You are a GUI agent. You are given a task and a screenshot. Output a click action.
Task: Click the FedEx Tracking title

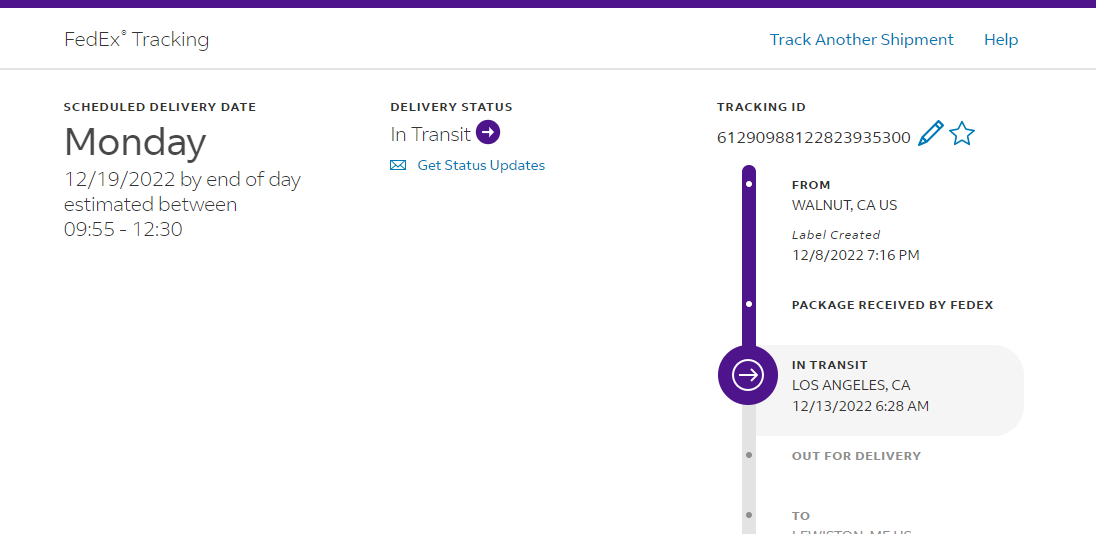137,40
